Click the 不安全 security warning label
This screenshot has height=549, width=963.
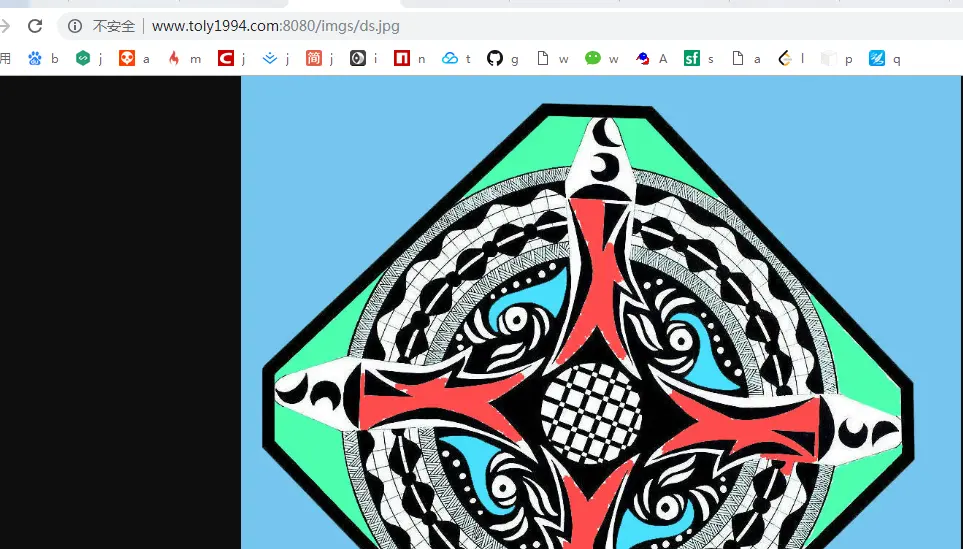pyautogui.click(x=114, y=26)
